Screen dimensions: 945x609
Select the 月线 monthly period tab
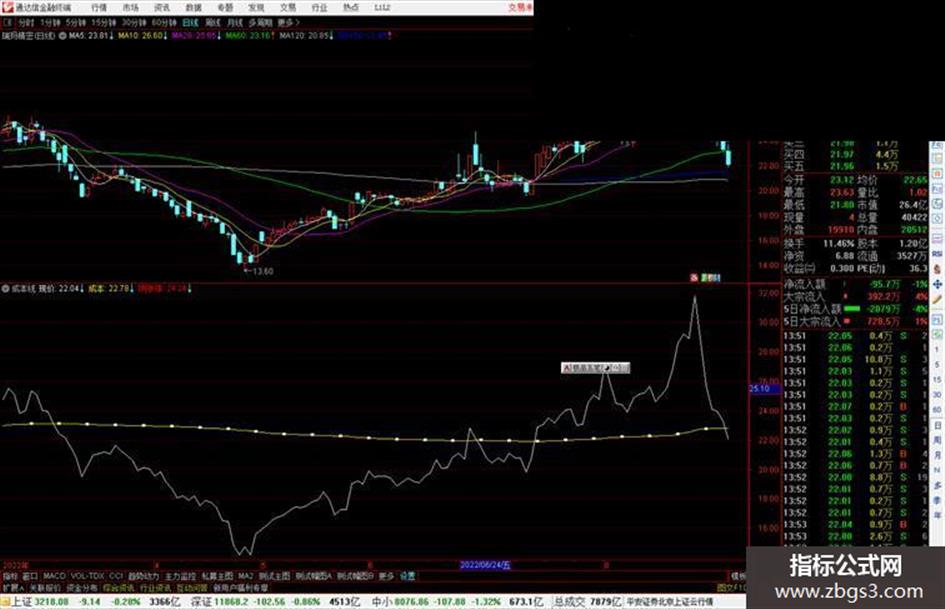pos(234,22)
